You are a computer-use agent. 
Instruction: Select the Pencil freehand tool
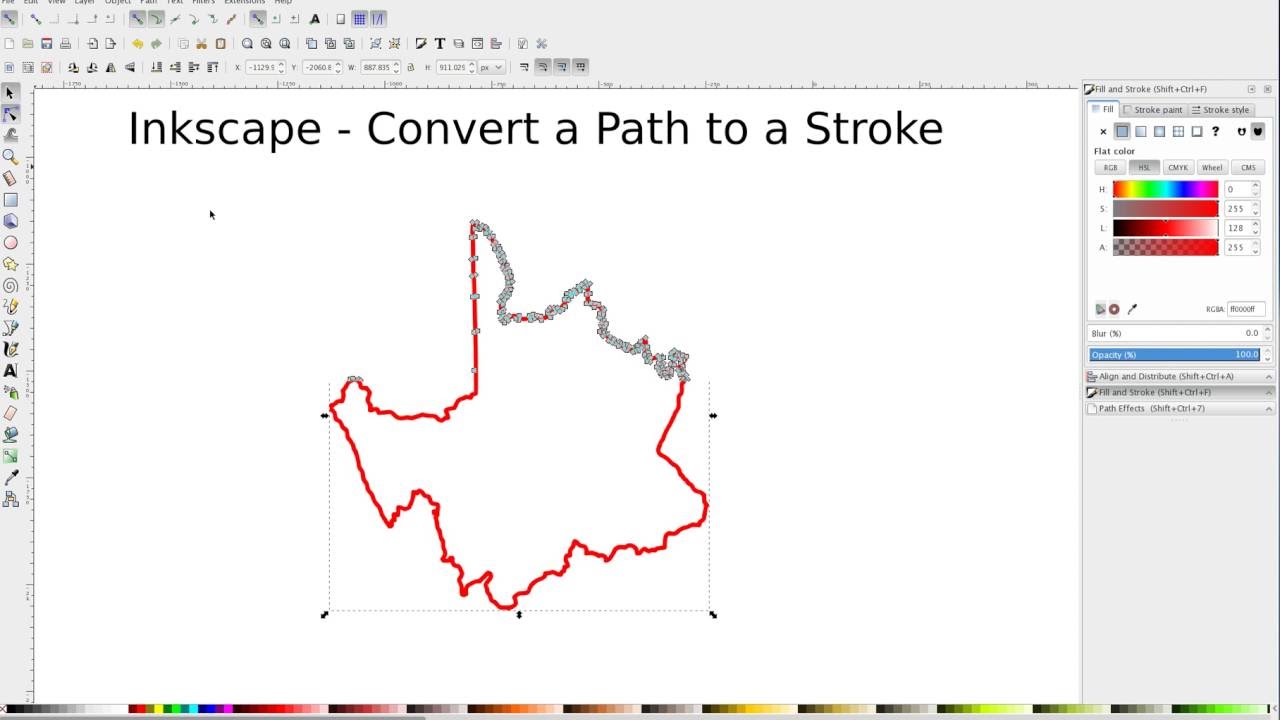click(x=10, y=307)
